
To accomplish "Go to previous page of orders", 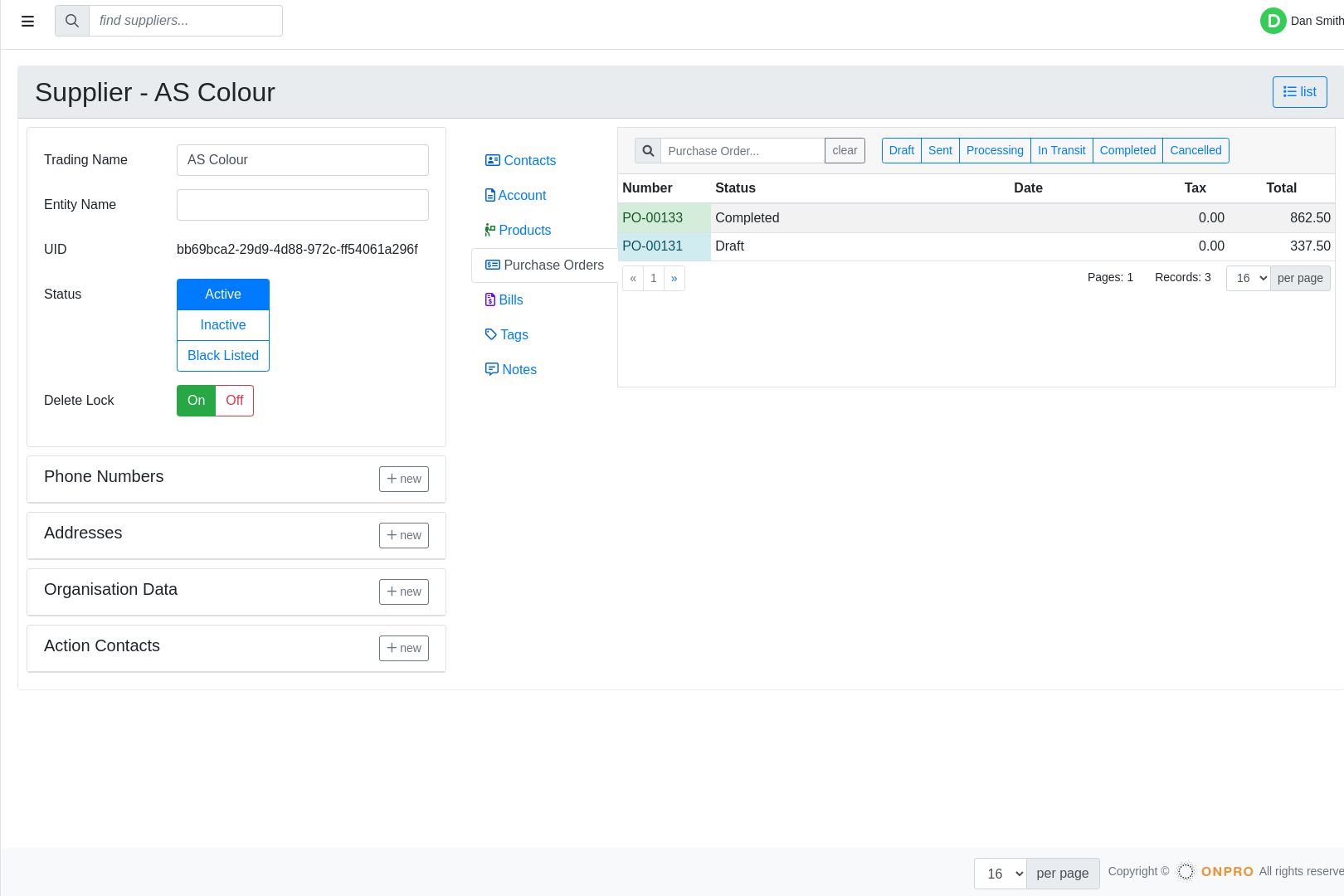I will coord(633,278).
